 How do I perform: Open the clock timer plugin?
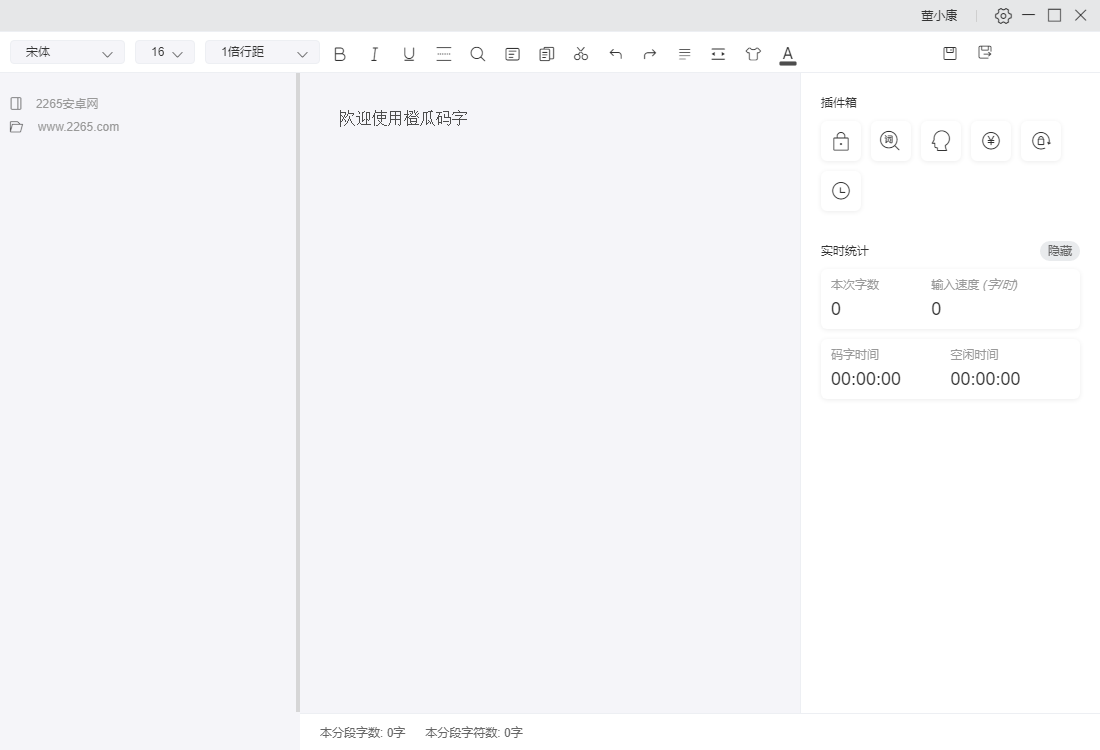[x=840, y=191]
